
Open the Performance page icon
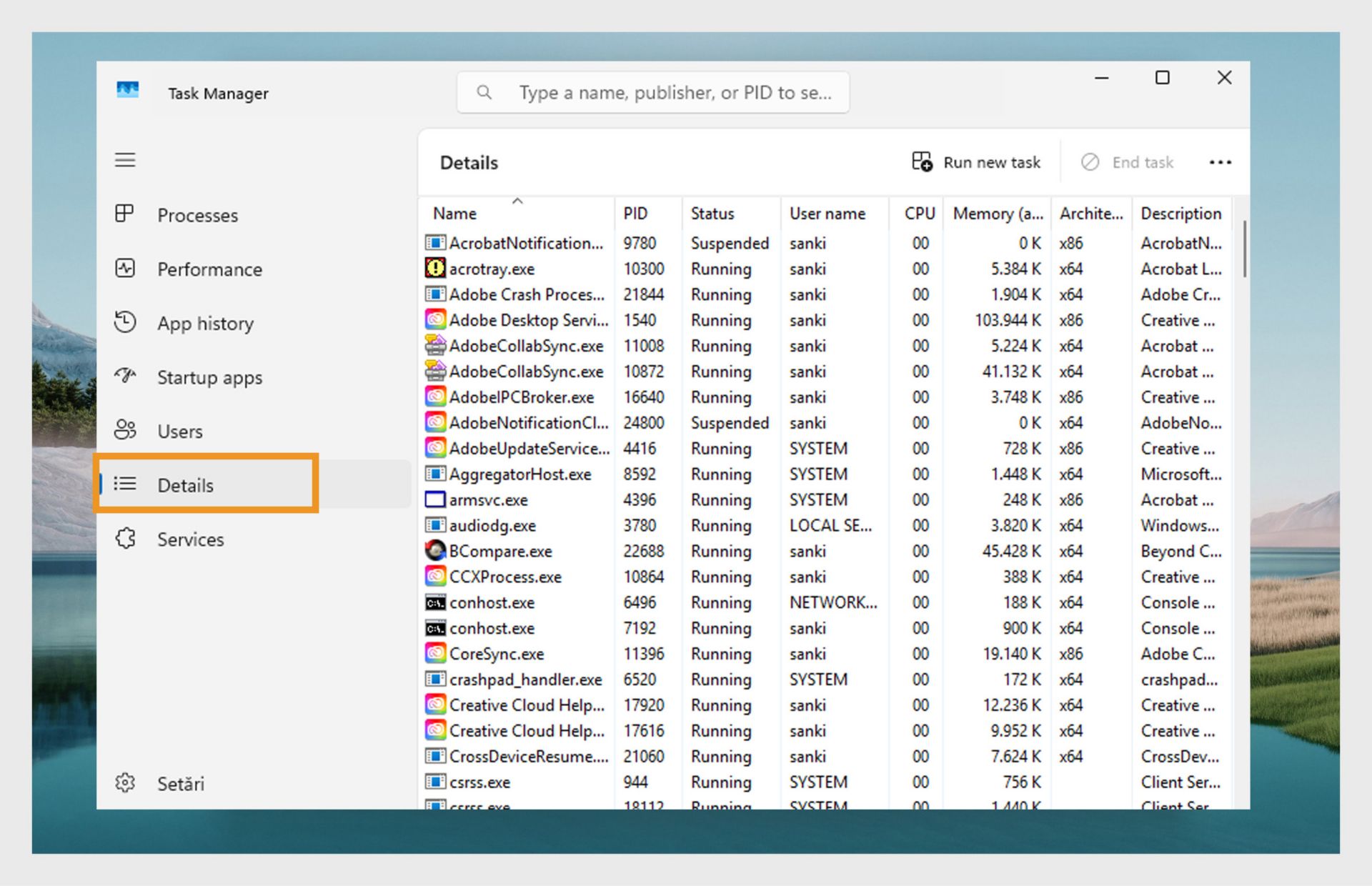(x=125, y=269)
